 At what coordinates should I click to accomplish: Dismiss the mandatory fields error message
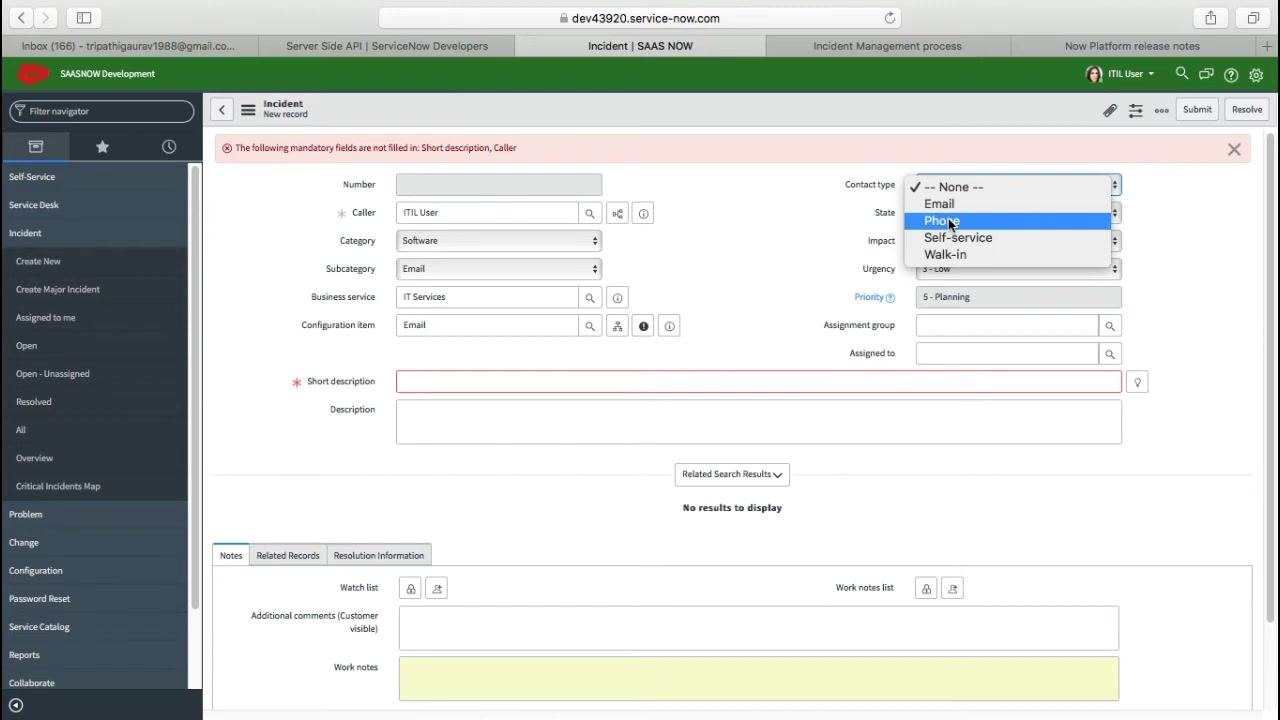pyautogui.click(x=1234, y=149)
